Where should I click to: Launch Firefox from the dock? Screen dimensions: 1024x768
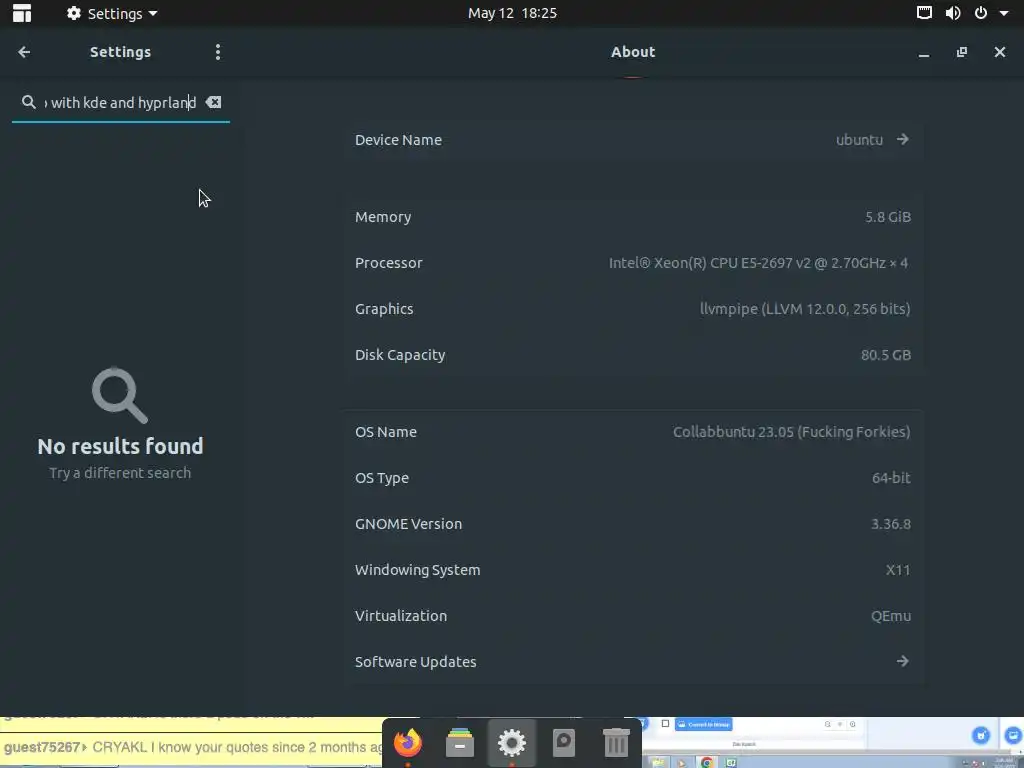[408, 743]
